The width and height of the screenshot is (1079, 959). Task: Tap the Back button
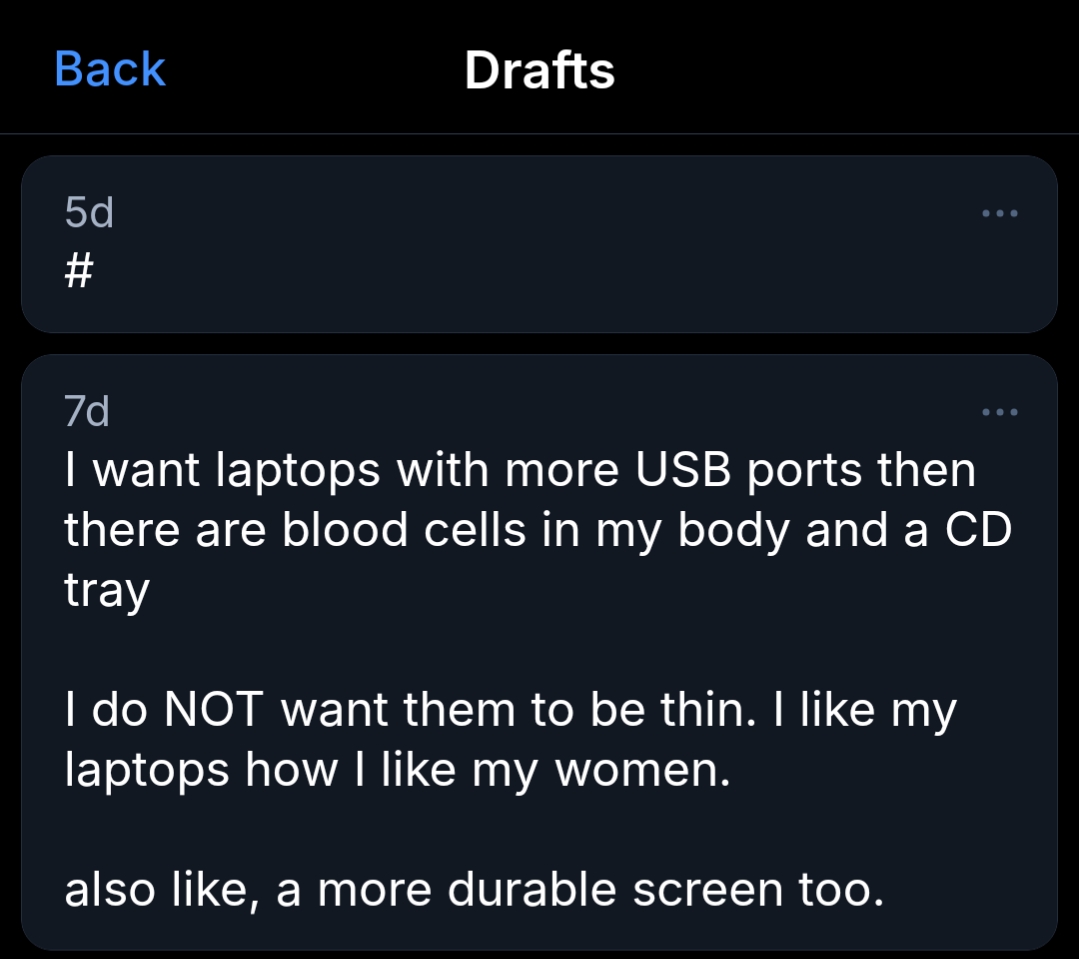pyautogui.click(x=110, y=70)
